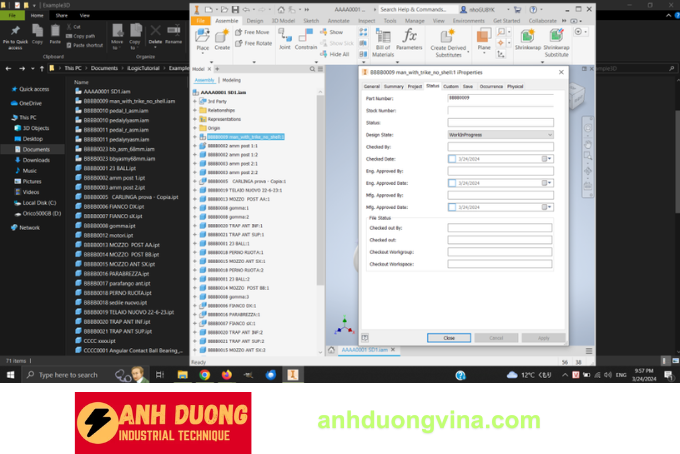The width and height of the screenshot is (680, 454).
Task: Click the Place component tool
Action: coord(203,39)
